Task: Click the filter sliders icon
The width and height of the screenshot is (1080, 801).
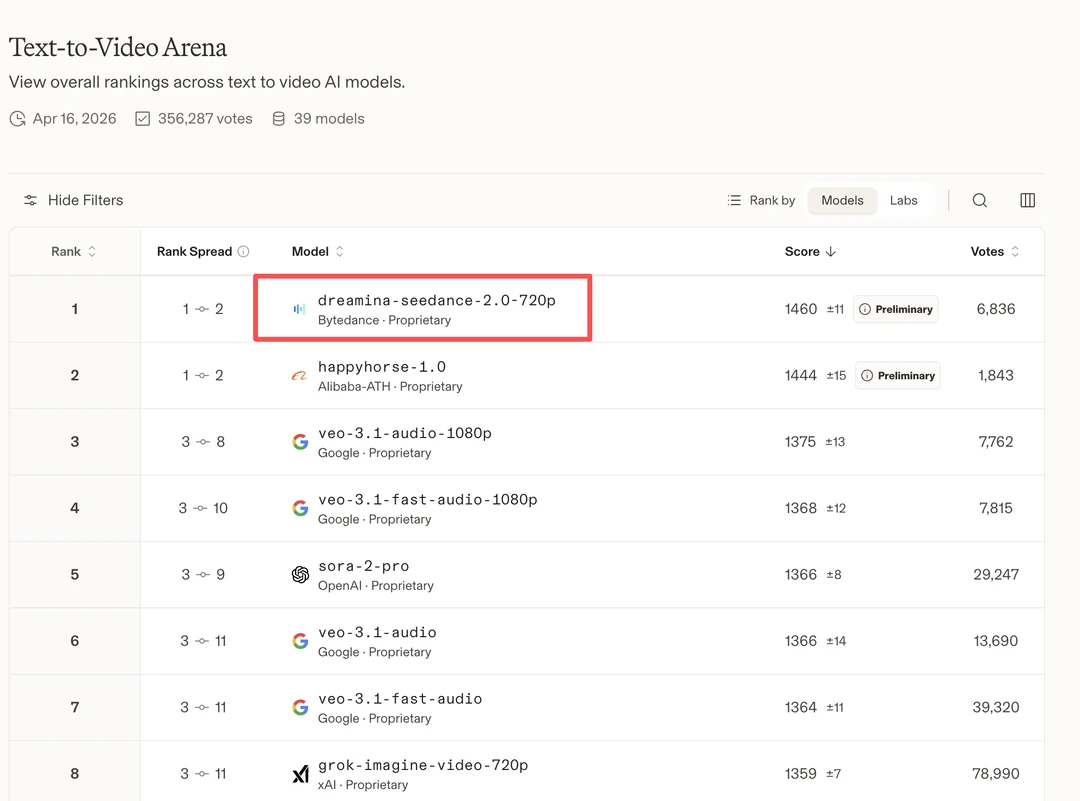Action: 31,200
